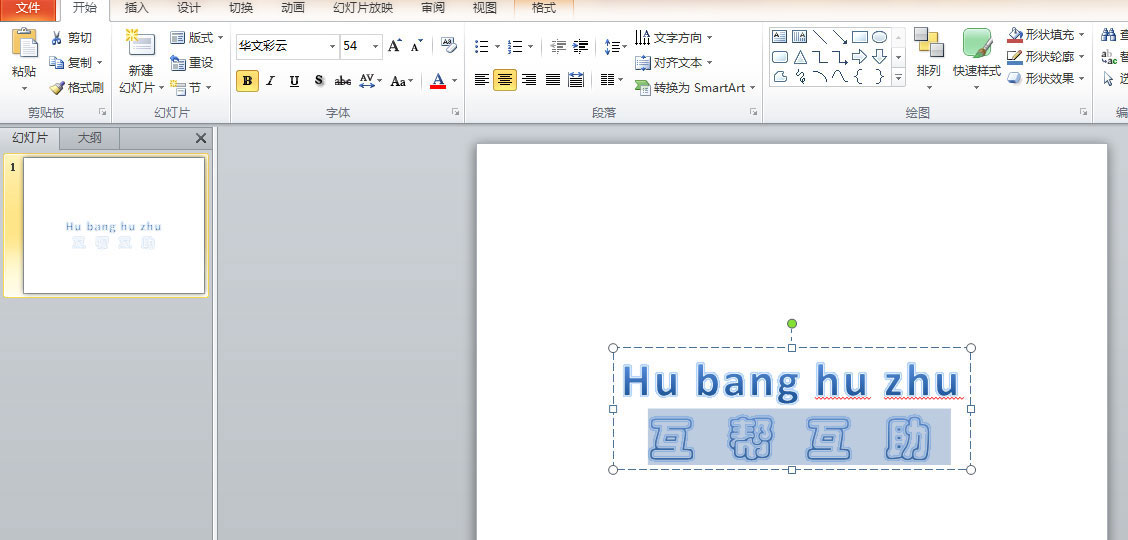Image resolution: width=1128 pixels, height=540 pixels.
Task: Expand the font size 54 dropdown
Action: (x=376, y=47)
